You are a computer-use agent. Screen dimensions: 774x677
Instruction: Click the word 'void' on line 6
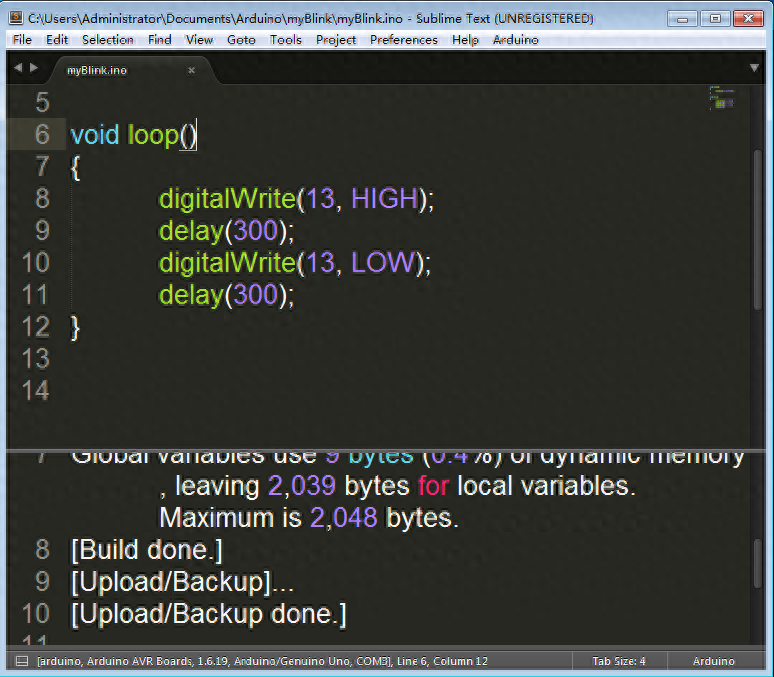pyautogui.click(x=95, y=134)
